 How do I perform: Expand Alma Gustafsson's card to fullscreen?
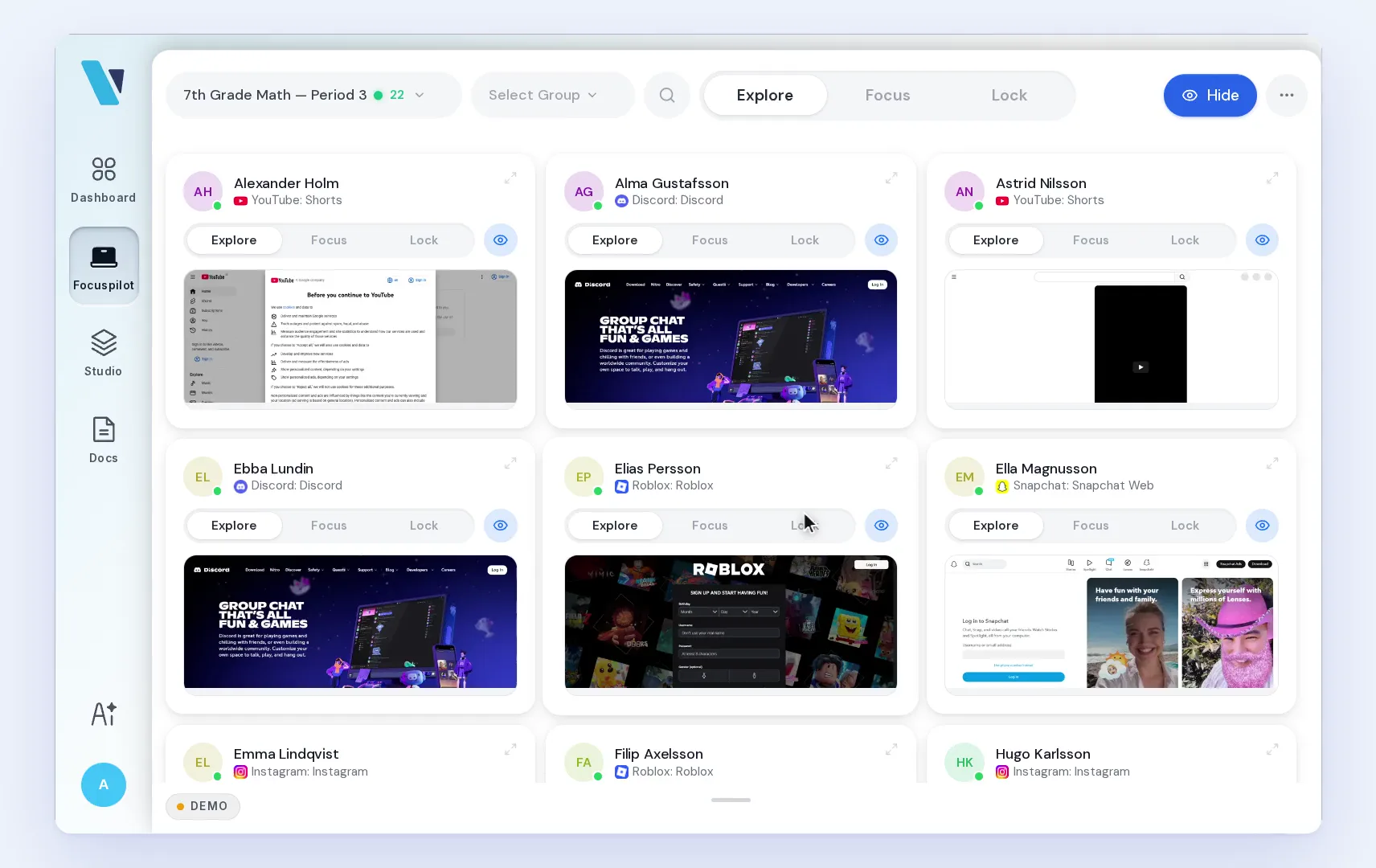(x=891, y=178)
